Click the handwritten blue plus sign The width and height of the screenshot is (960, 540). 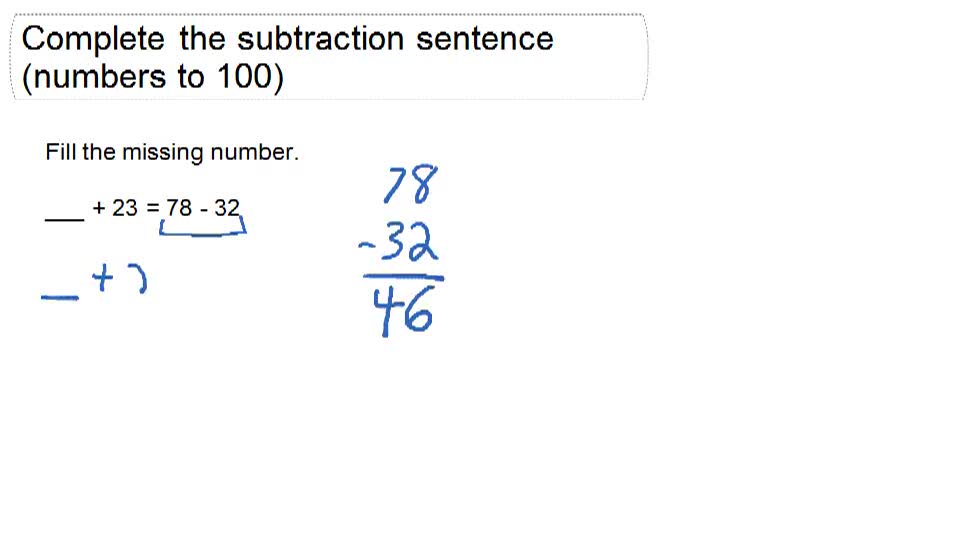[x=105, y=281]
